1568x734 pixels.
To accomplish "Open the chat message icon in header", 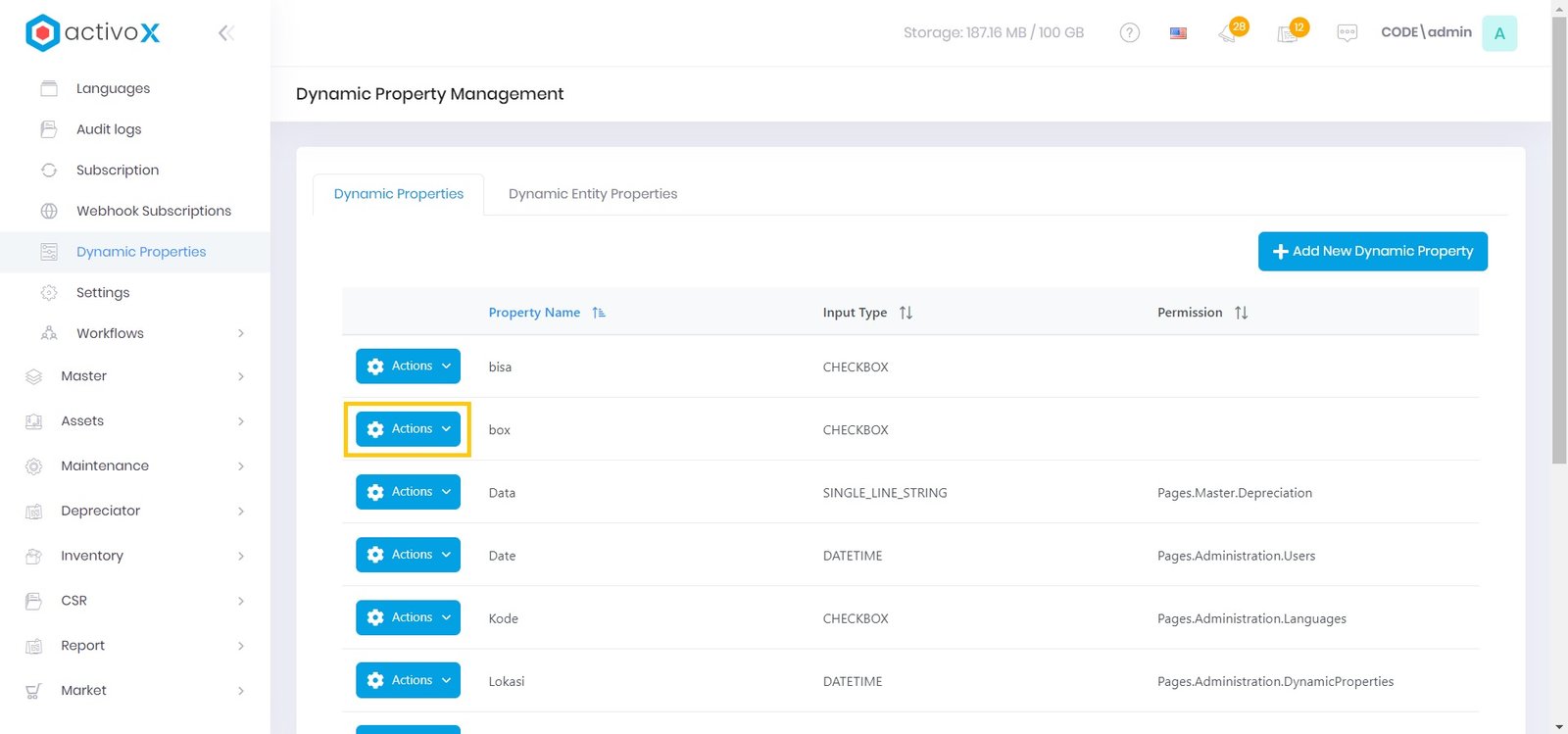I will [x=1347, y=33].
